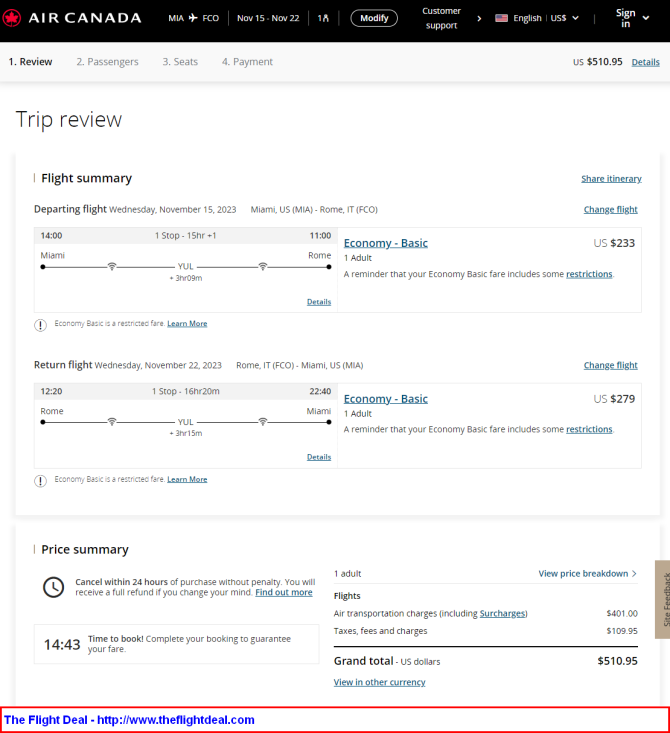Click the Grand total $510.95 amount
Screen dimensions: 670x733
(x=617, y=661)
